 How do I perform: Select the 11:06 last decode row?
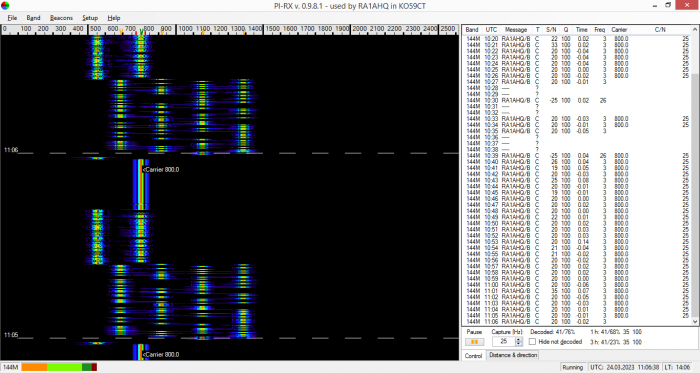pyautogui.click(x=577, y=321)
